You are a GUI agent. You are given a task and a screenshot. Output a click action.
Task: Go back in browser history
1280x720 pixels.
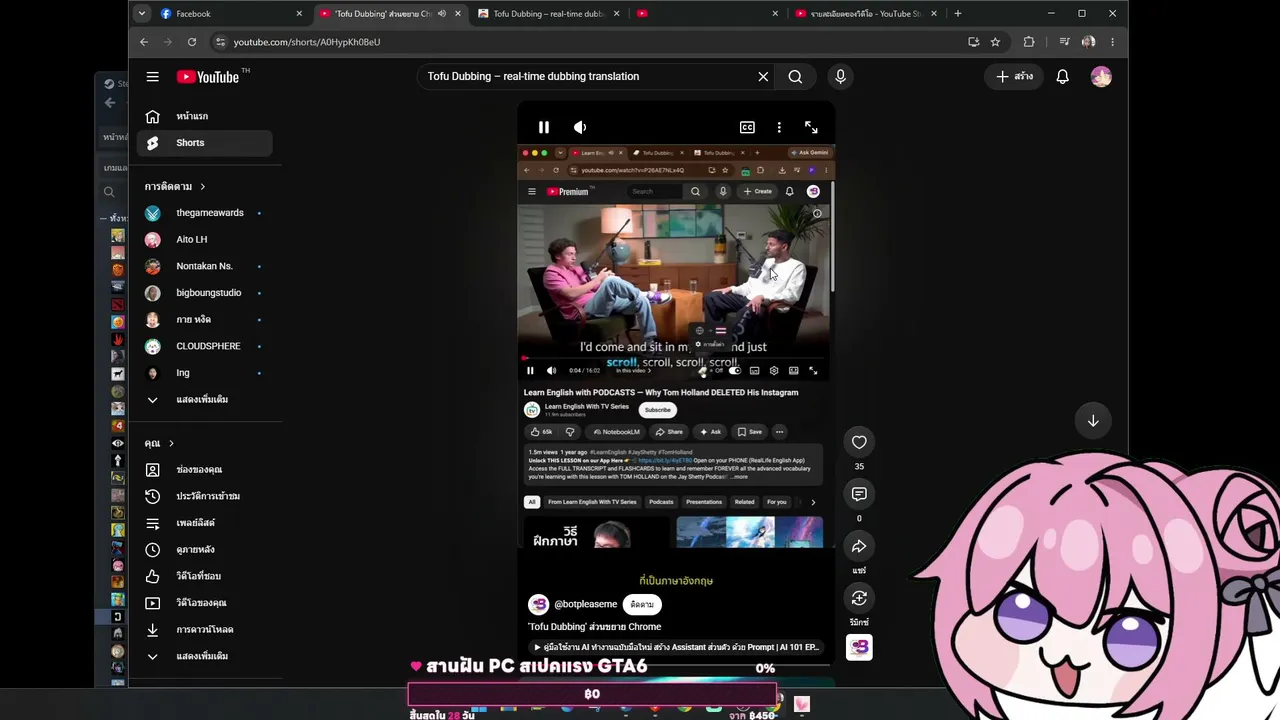144,42
